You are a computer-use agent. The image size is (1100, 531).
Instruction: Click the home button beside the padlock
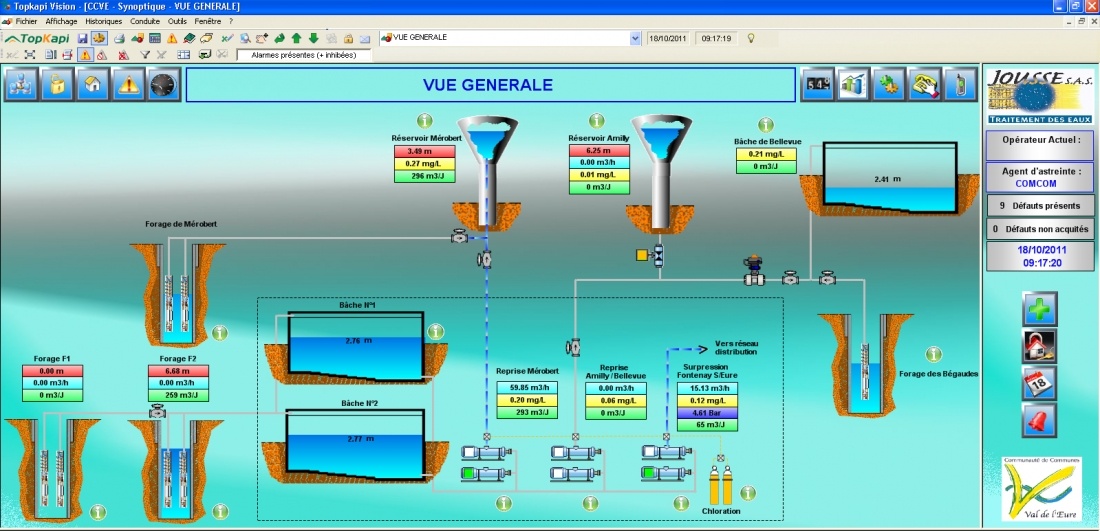[x=93, y=85]
